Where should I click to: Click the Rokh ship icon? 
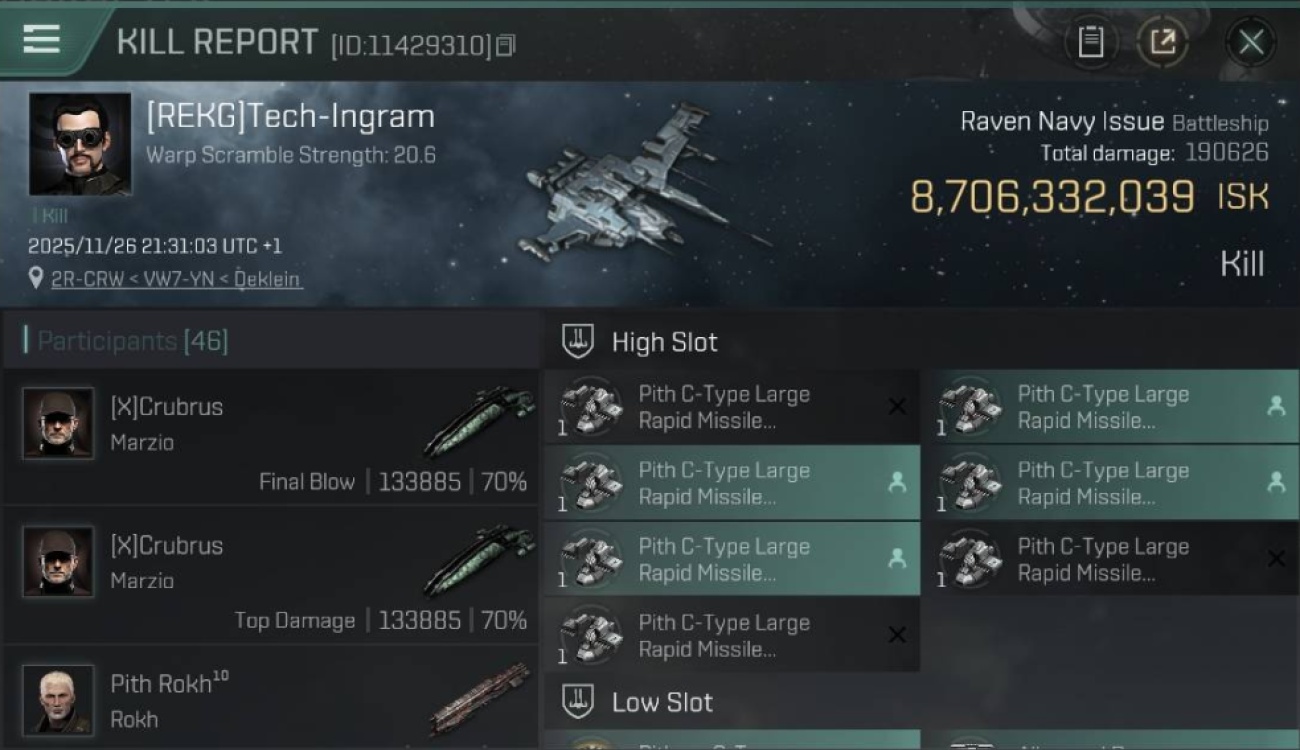coord(480,698)
